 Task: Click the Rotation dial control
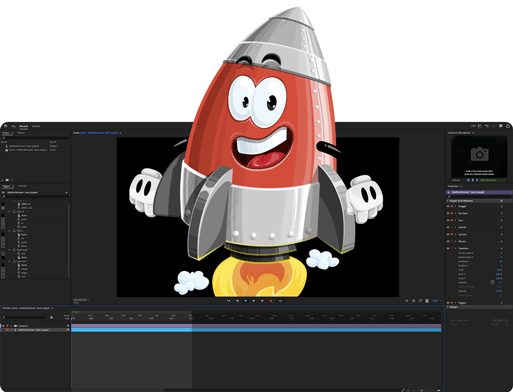tap(492, 282)
